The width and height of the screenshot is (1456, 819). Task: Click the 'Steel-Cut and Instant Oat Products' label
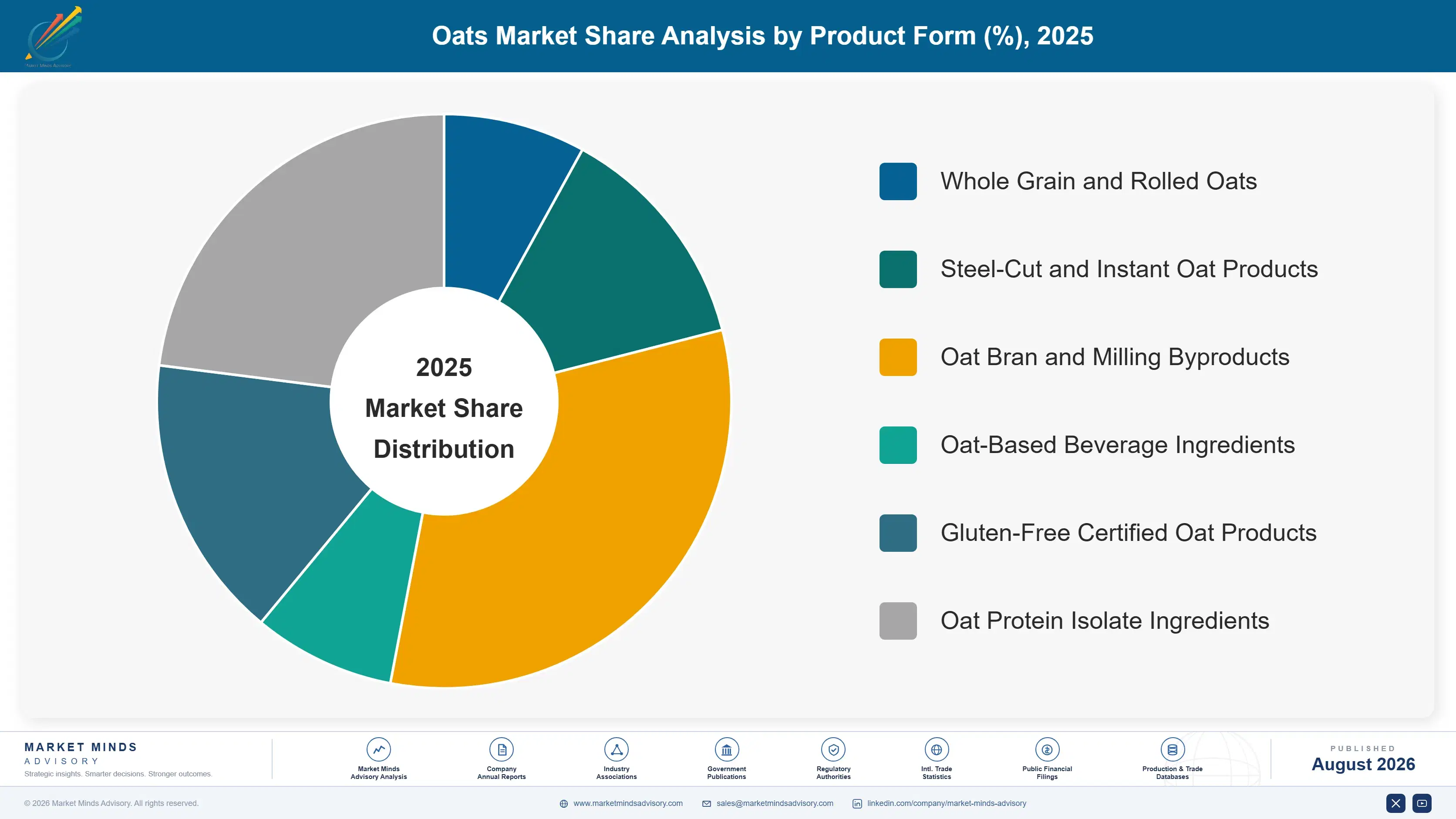pyautogui.click(x=1129, y=269)
